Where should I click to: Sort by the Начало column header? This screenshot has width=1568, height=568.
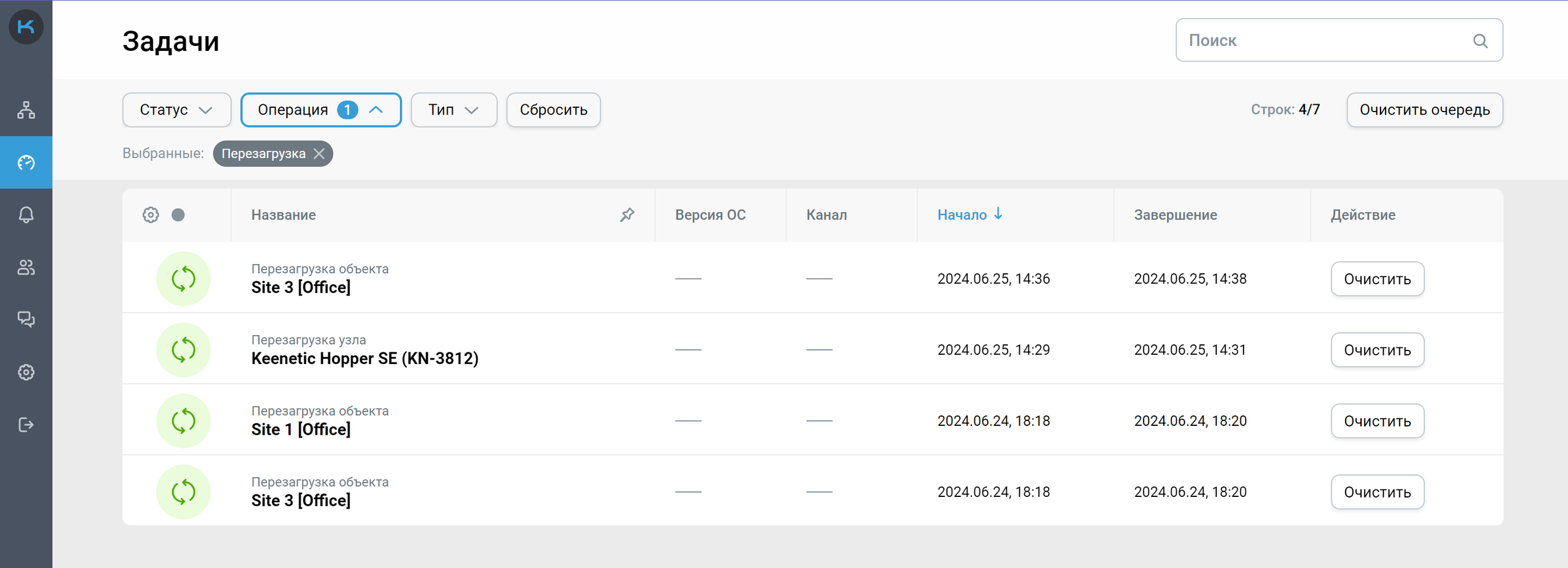coord(969,215)
